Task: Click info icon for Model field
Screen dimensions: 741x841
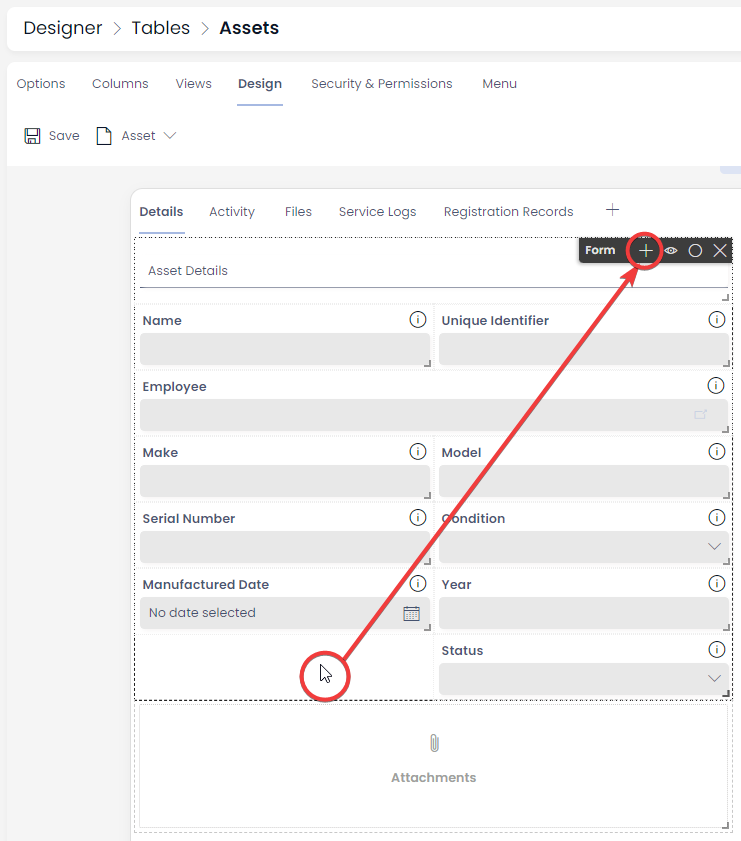Action: [x=717, y=452]
